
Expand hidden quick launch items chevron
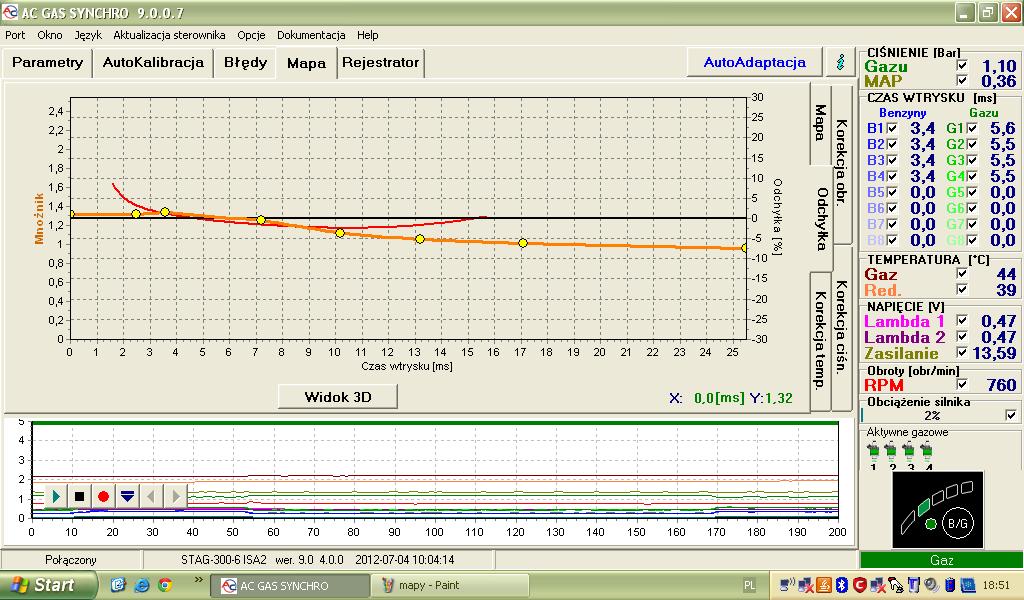pos(198,580)
